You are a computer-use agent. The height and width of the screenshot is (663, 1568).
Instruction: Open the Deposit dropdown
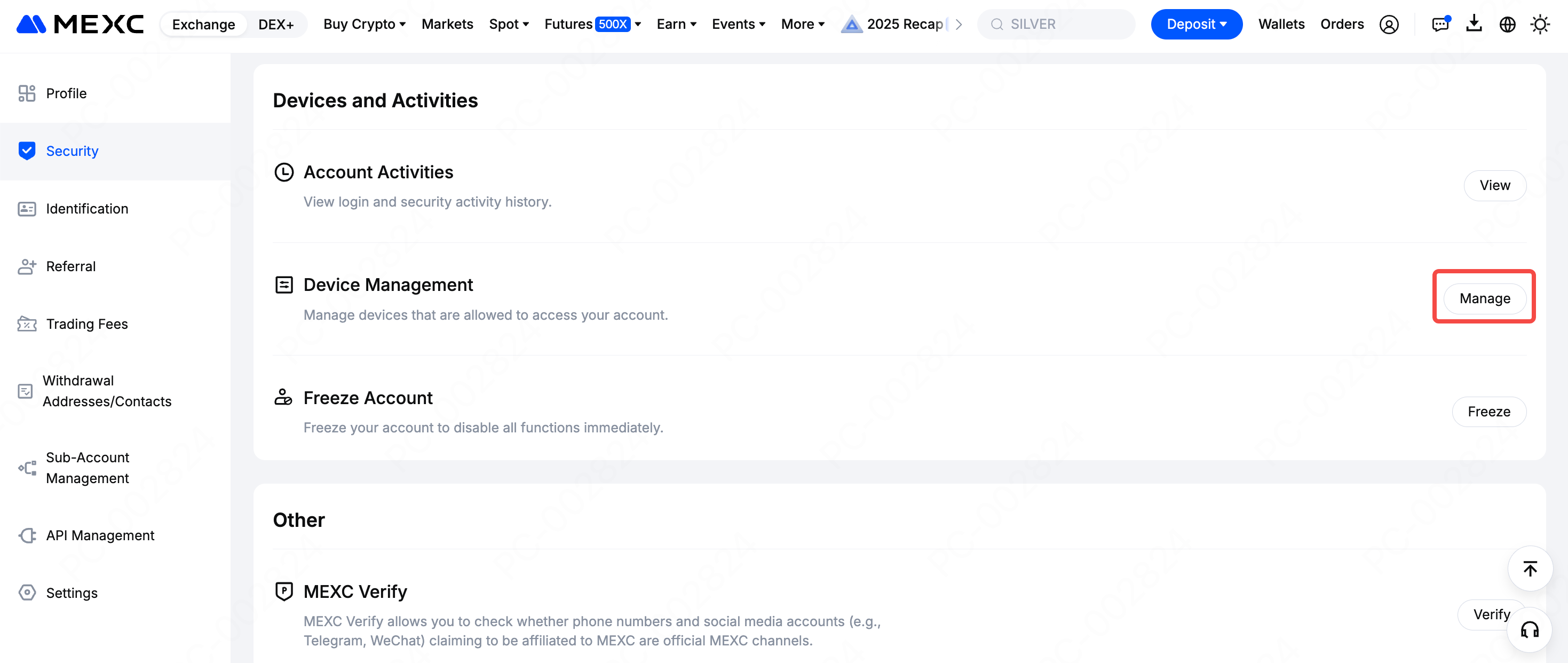(1195, 25)
